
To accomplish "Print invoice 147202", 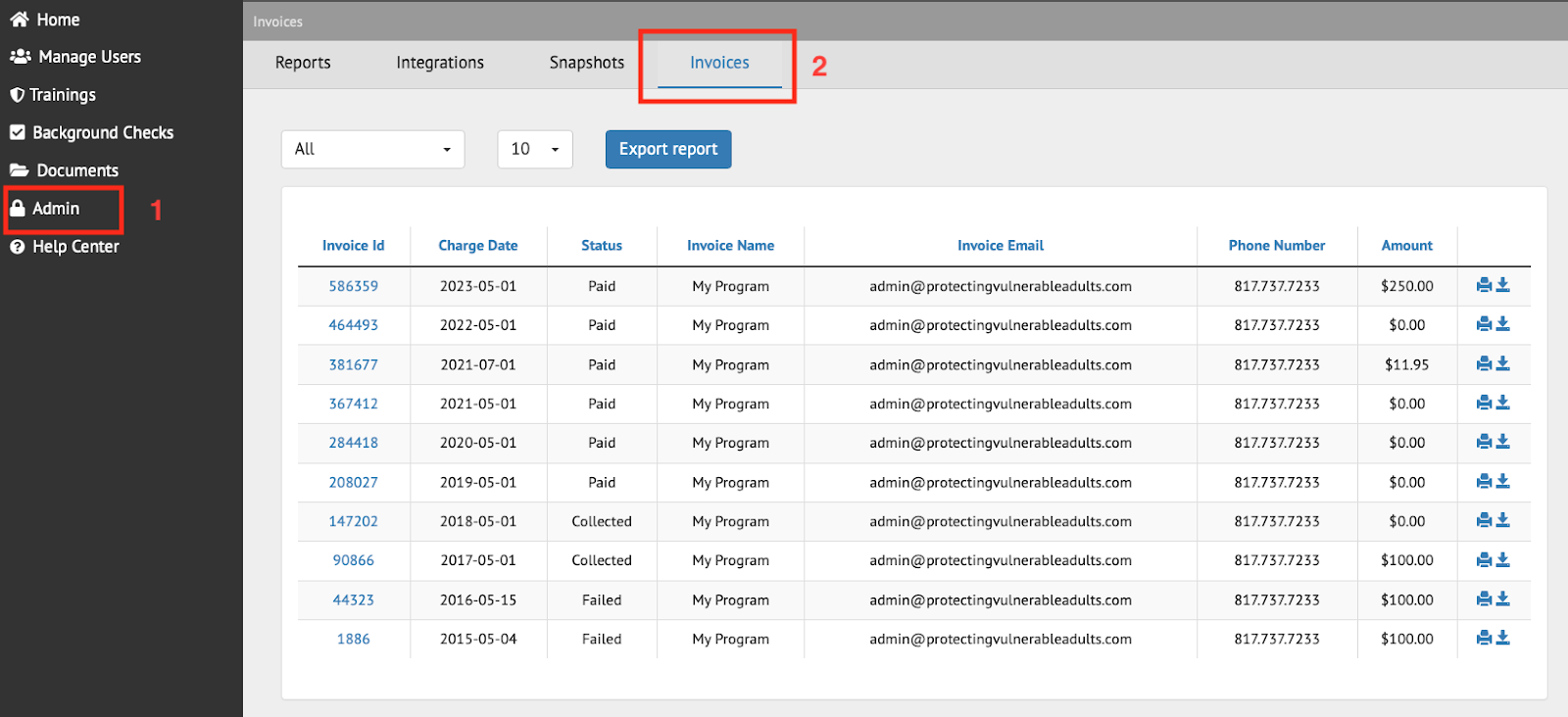I will coord(1484,520).
